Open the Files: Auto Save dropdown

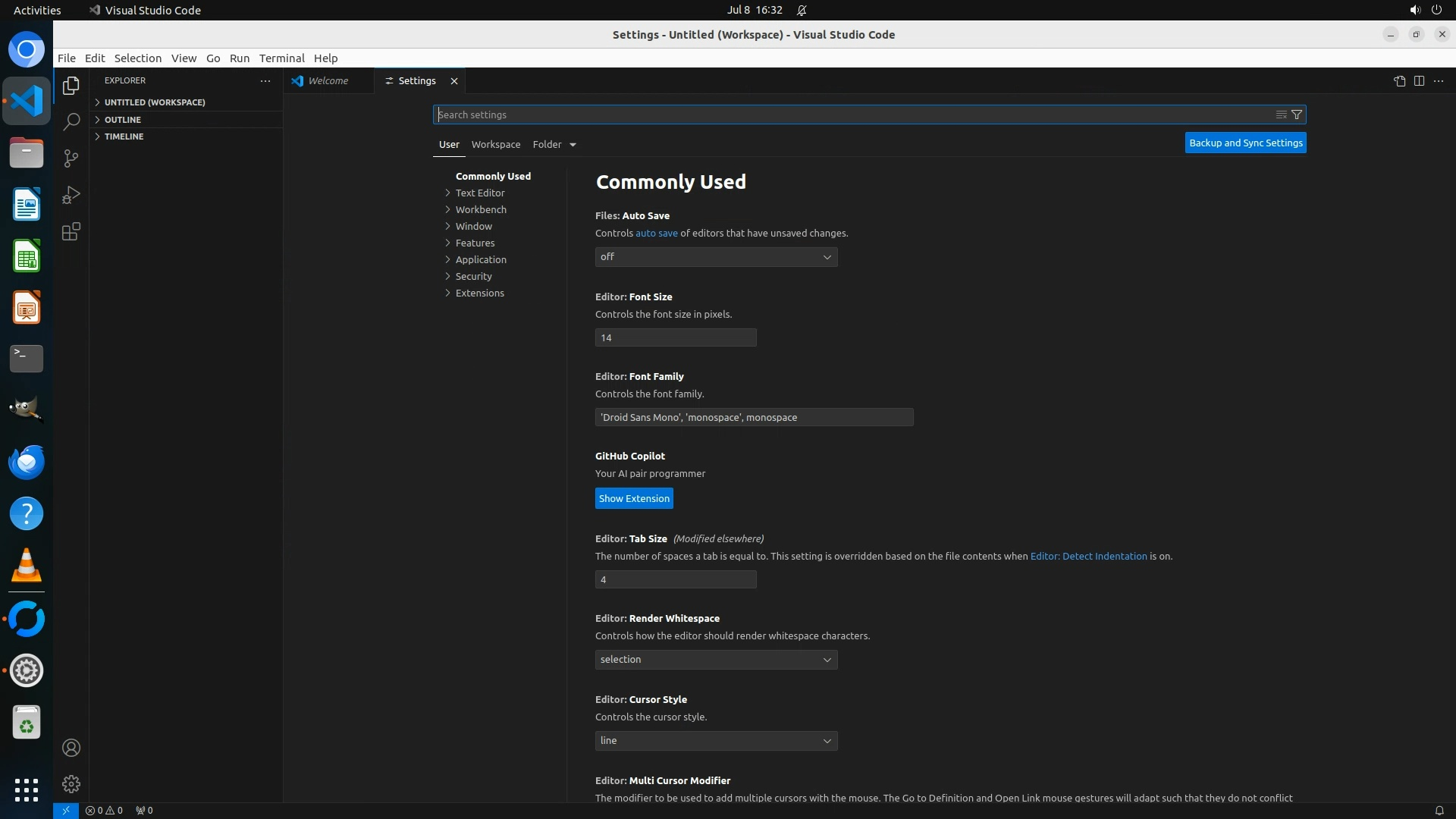[716, 257]
